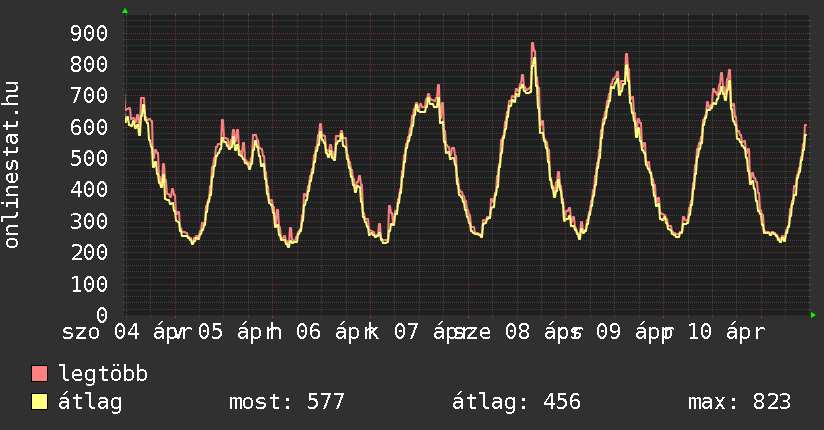Click the 900 y-axis value label
The width and height of the screenshot is (824, 430).
(x=88, y=33)
